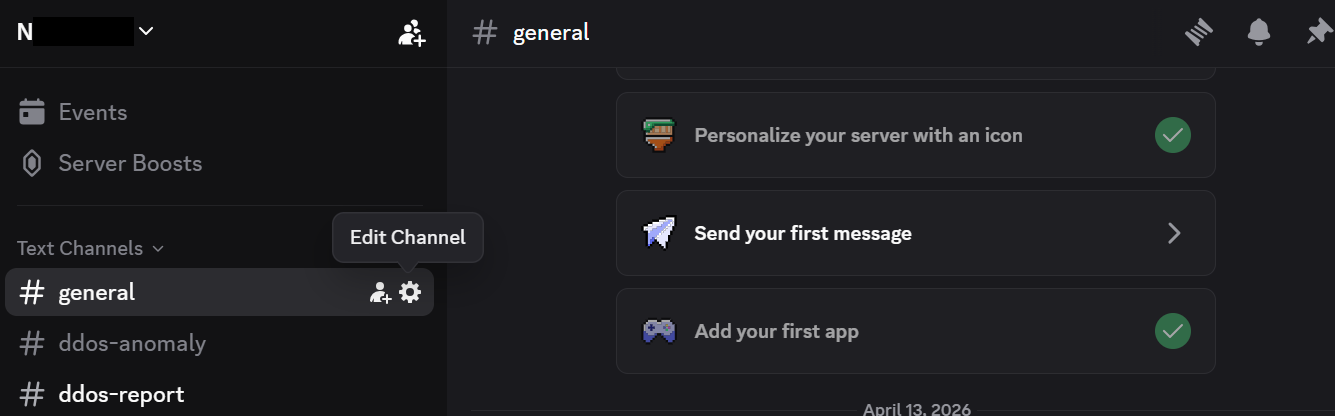1335x416 pixels.
Task: Open the server name dropdown menu
Action: point(146,31)
